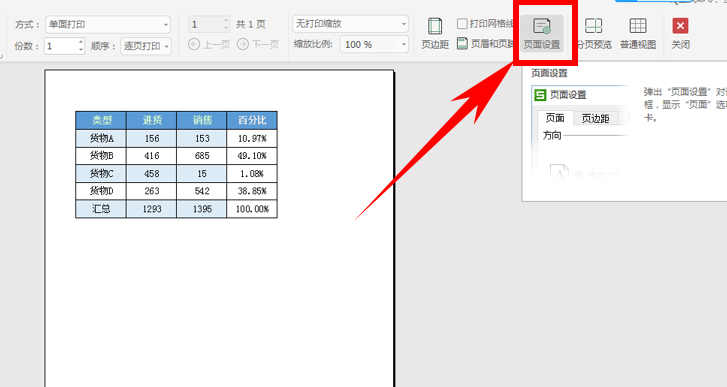Click the 汇总 cell
This screenshot has width=727, height=387.
[x=101, y=209]
